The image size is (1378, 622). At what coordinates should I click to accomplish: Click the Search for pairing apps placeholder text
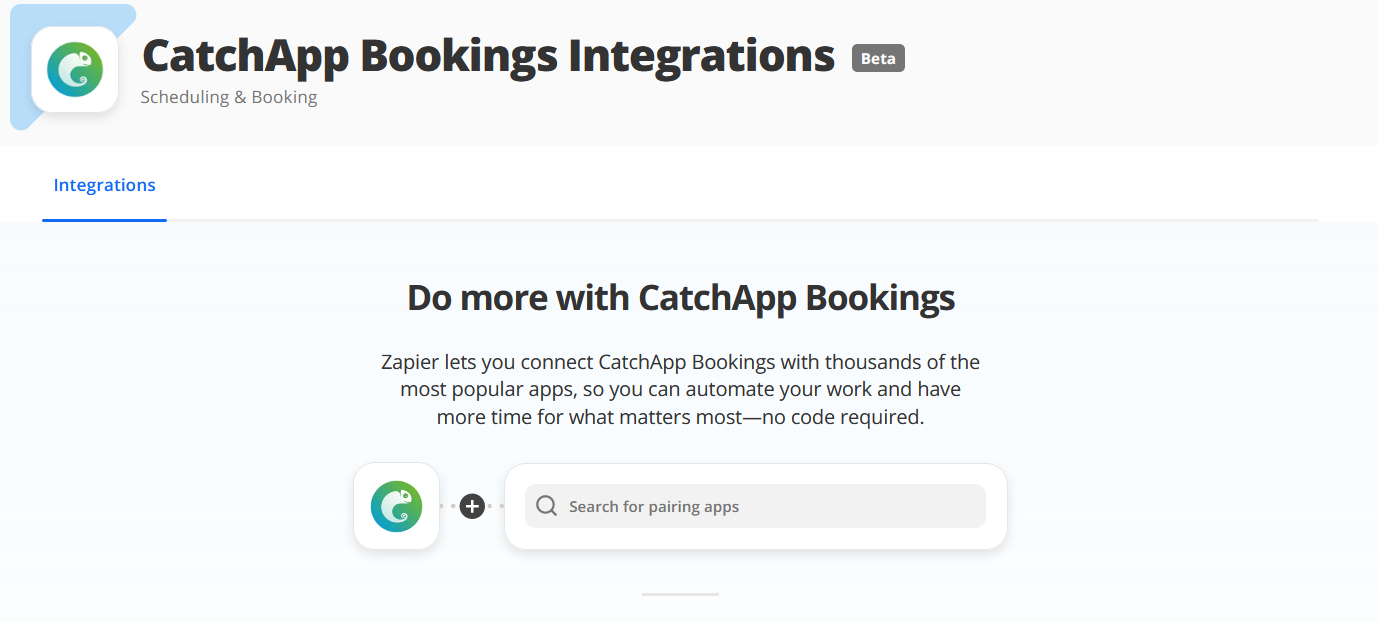point(654,507)
